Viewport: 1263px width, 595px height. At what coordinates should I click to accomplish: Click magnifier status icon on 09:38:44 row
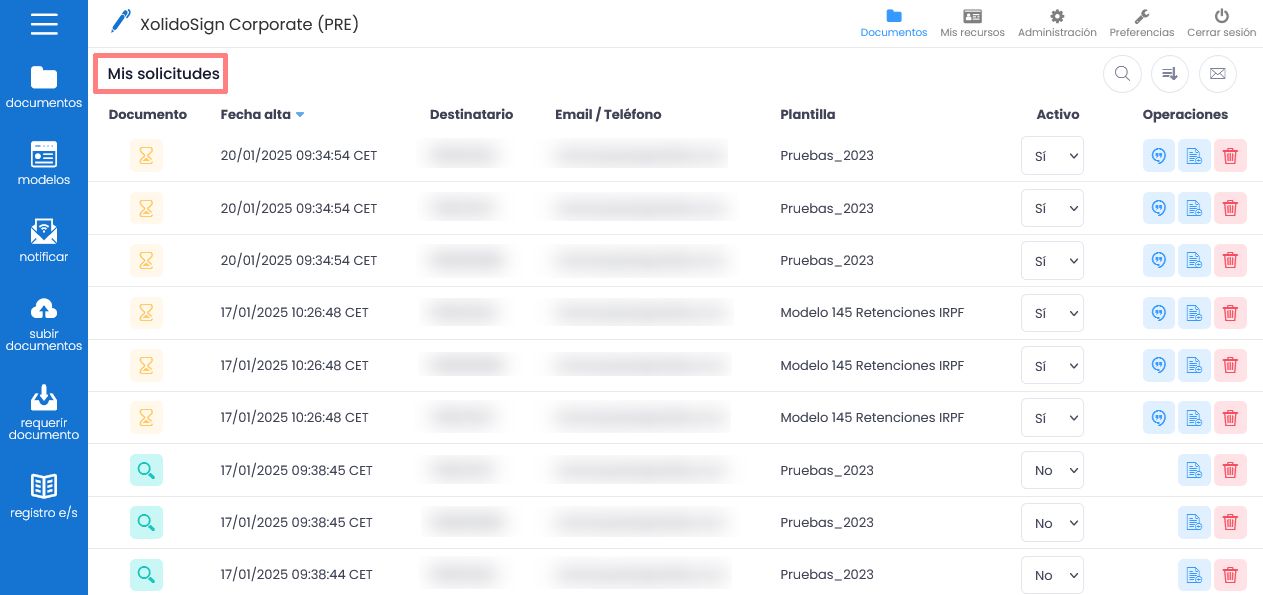click(146, 574)
